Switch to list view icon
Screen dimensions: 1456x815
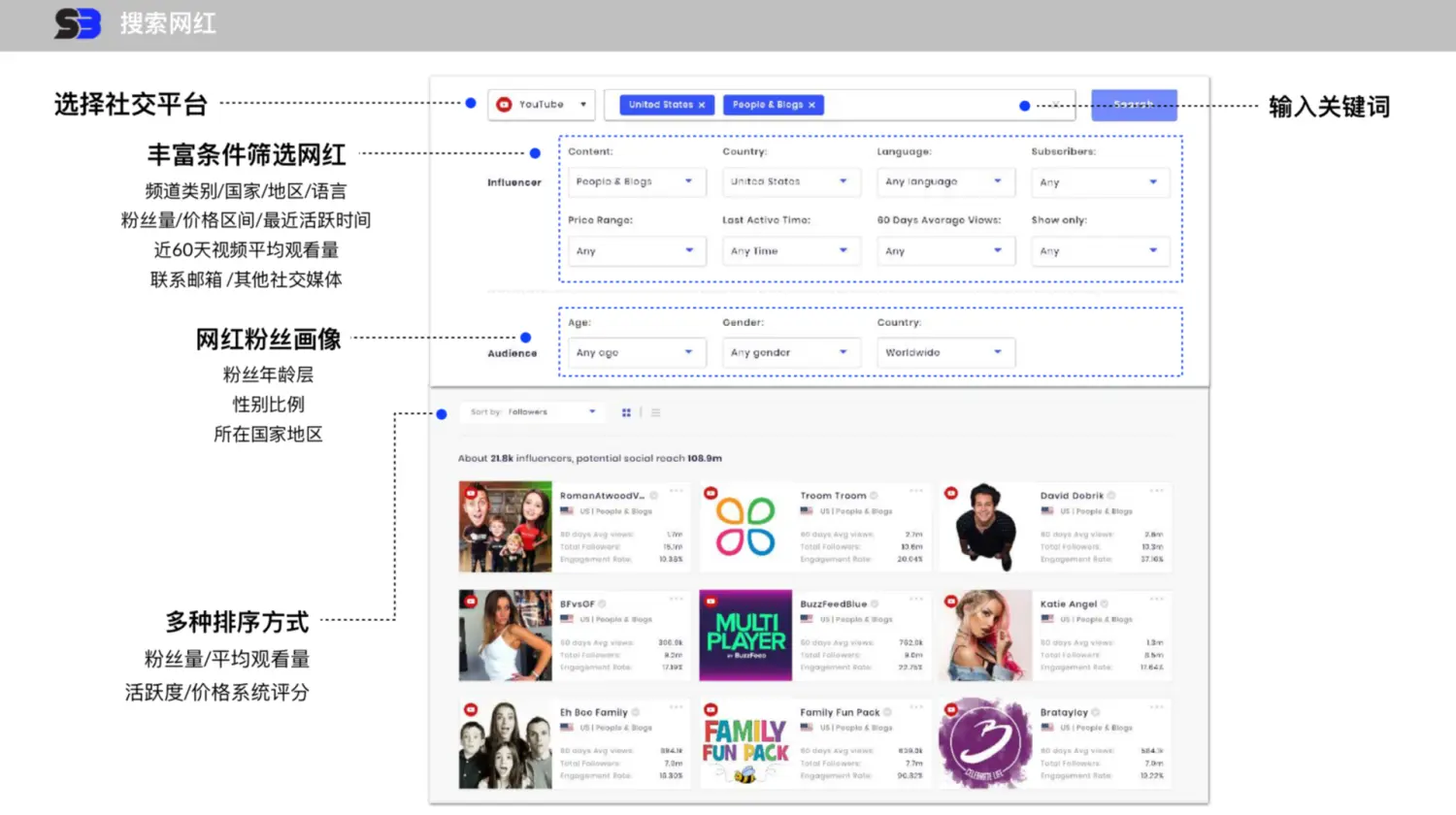pos(656,412)
